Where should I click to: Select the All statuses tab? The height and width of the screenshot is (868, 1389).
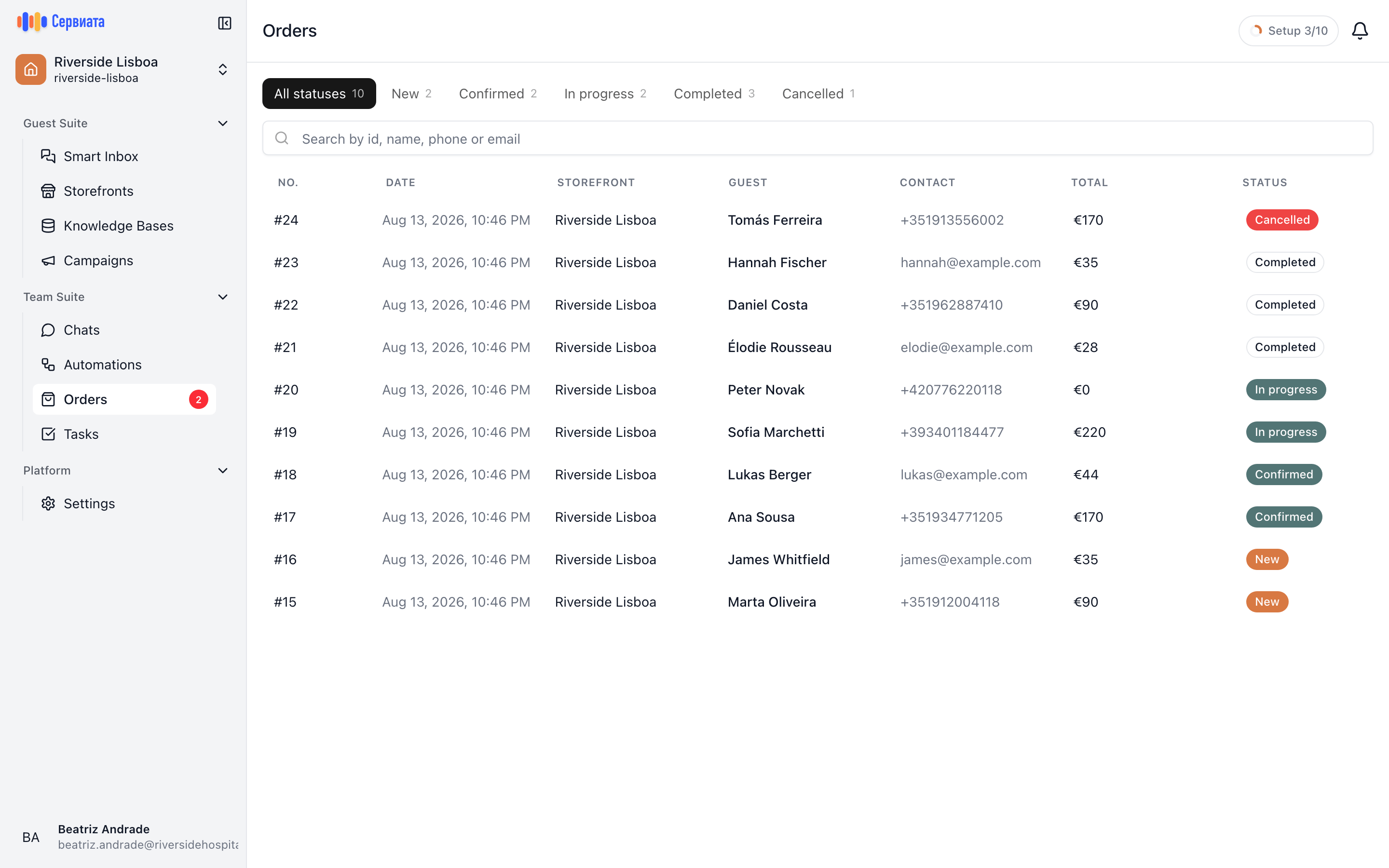319,94
